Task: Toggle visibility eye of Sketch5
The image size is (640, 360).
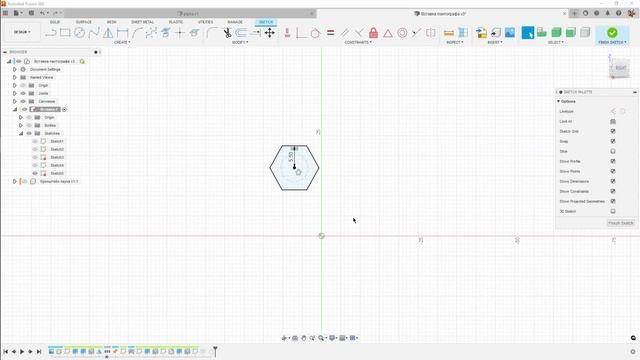Action: tap(35, 173)
